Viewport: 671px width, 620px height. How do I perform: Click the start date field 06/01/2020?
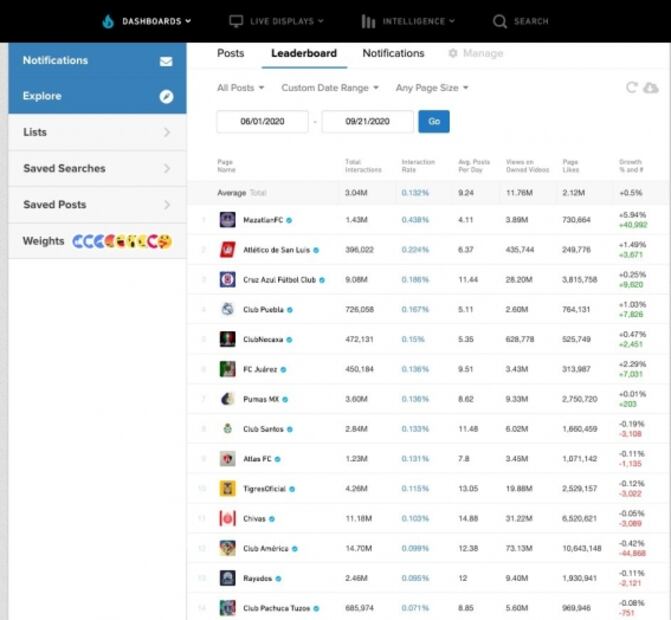(x=261, y=122)
